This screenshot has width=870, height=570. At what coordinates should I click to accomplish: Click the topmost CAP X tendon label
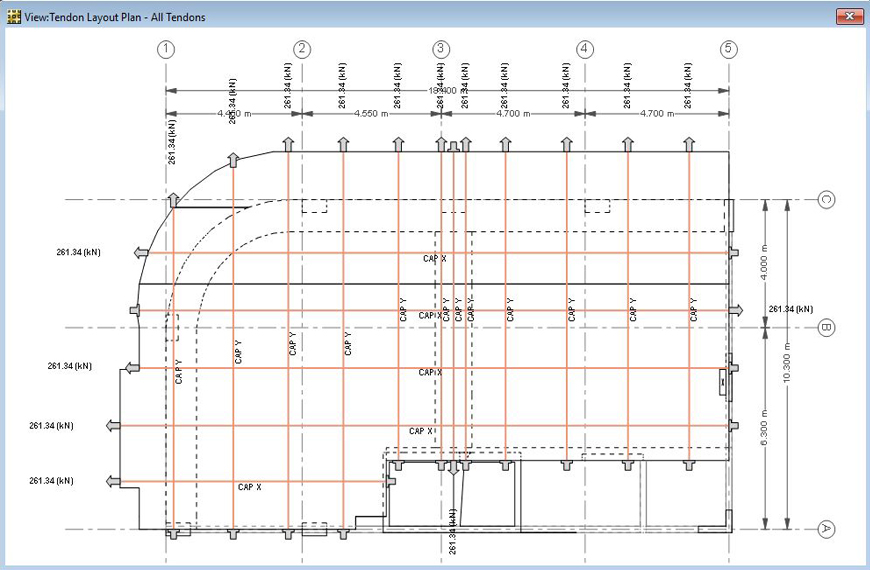click(434, 258)
